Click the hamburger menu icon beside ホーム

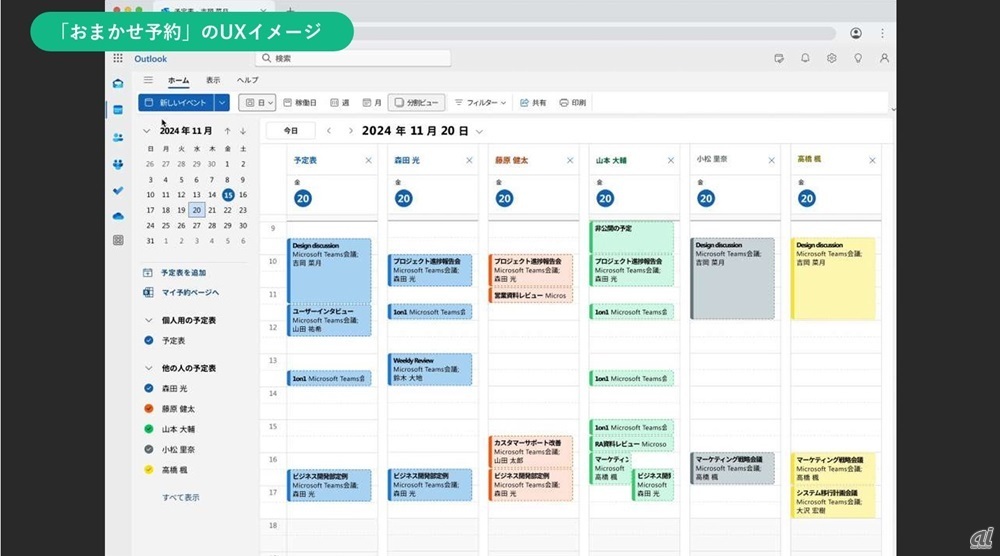(148, 80)
